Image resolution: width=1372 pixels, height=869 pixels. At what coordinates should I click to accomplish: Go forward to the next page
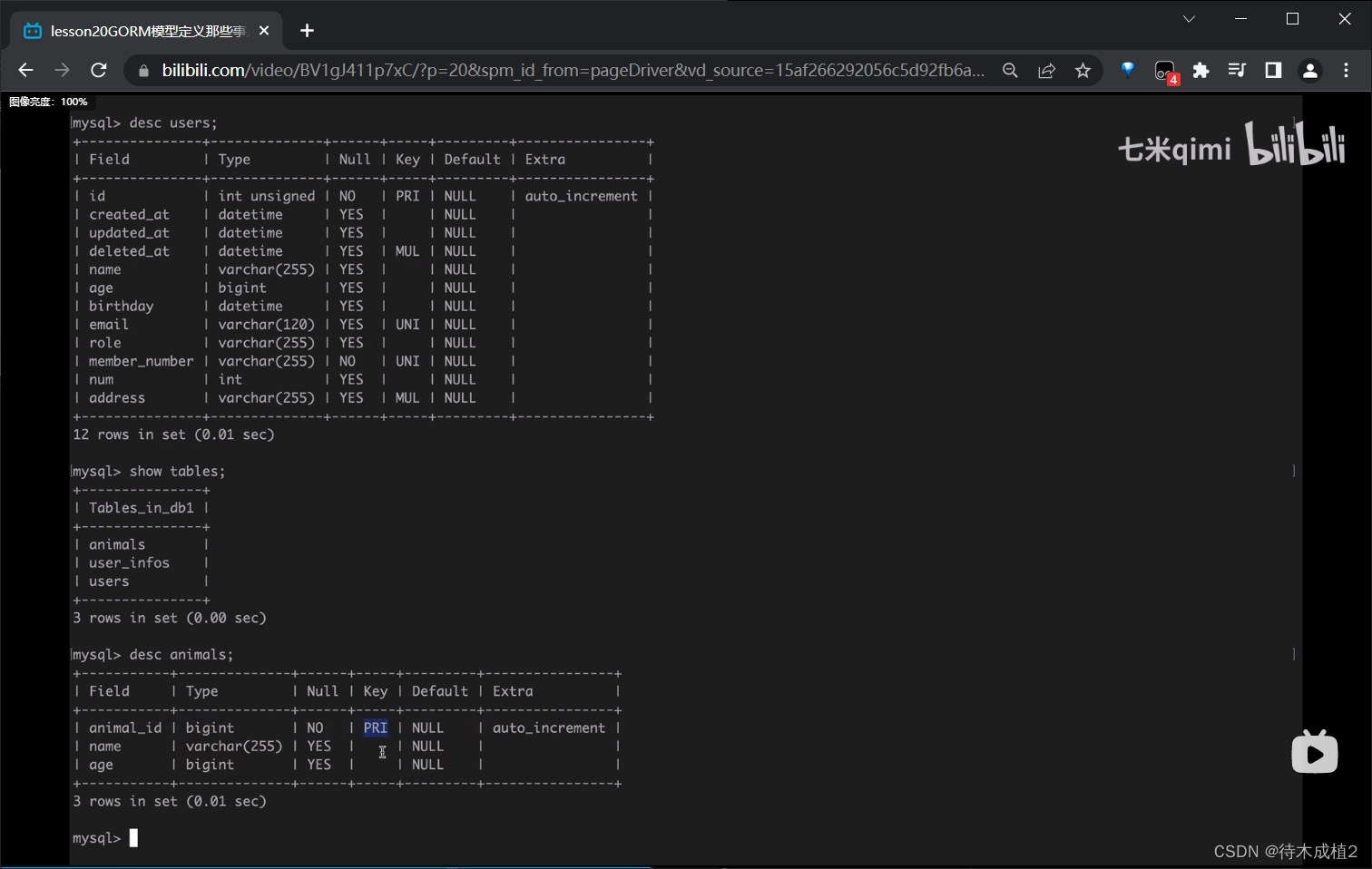[x=62, y=70]
